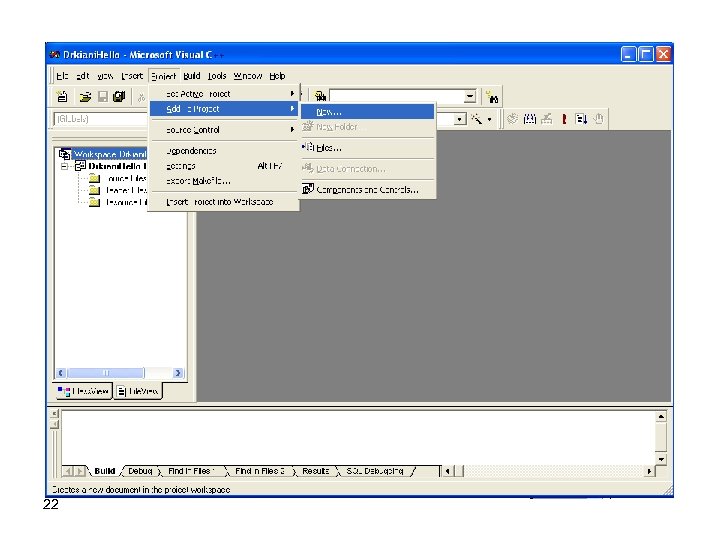The height and width of the screenshot is (540, 720).
Task: Click workspace pane scroll left arrow
Action: pyautogui.click(x=61, y=373)
